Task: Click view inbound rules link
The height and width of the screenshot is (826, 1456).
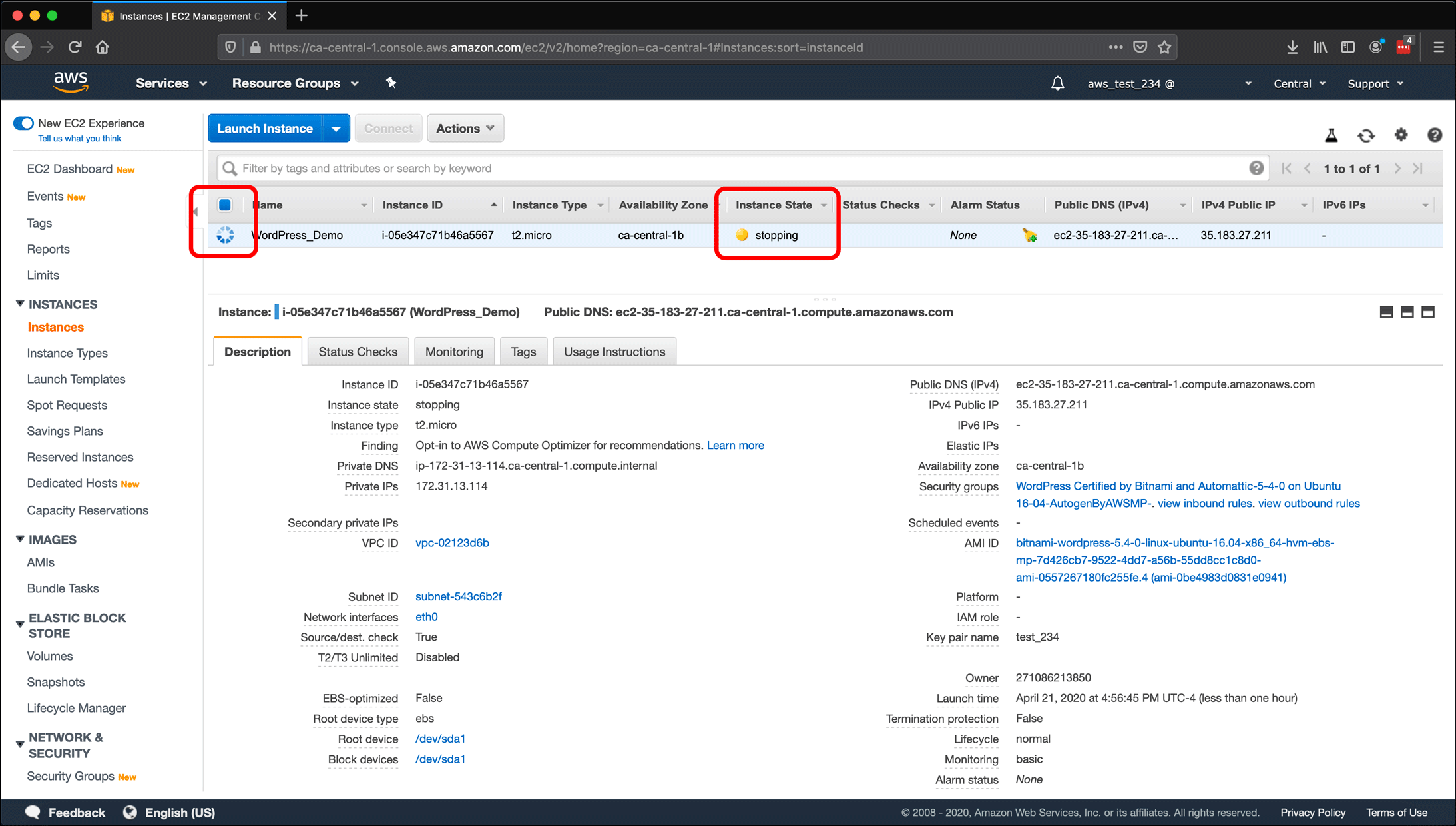Action: pyautogui.click(x=1204, y=503)
